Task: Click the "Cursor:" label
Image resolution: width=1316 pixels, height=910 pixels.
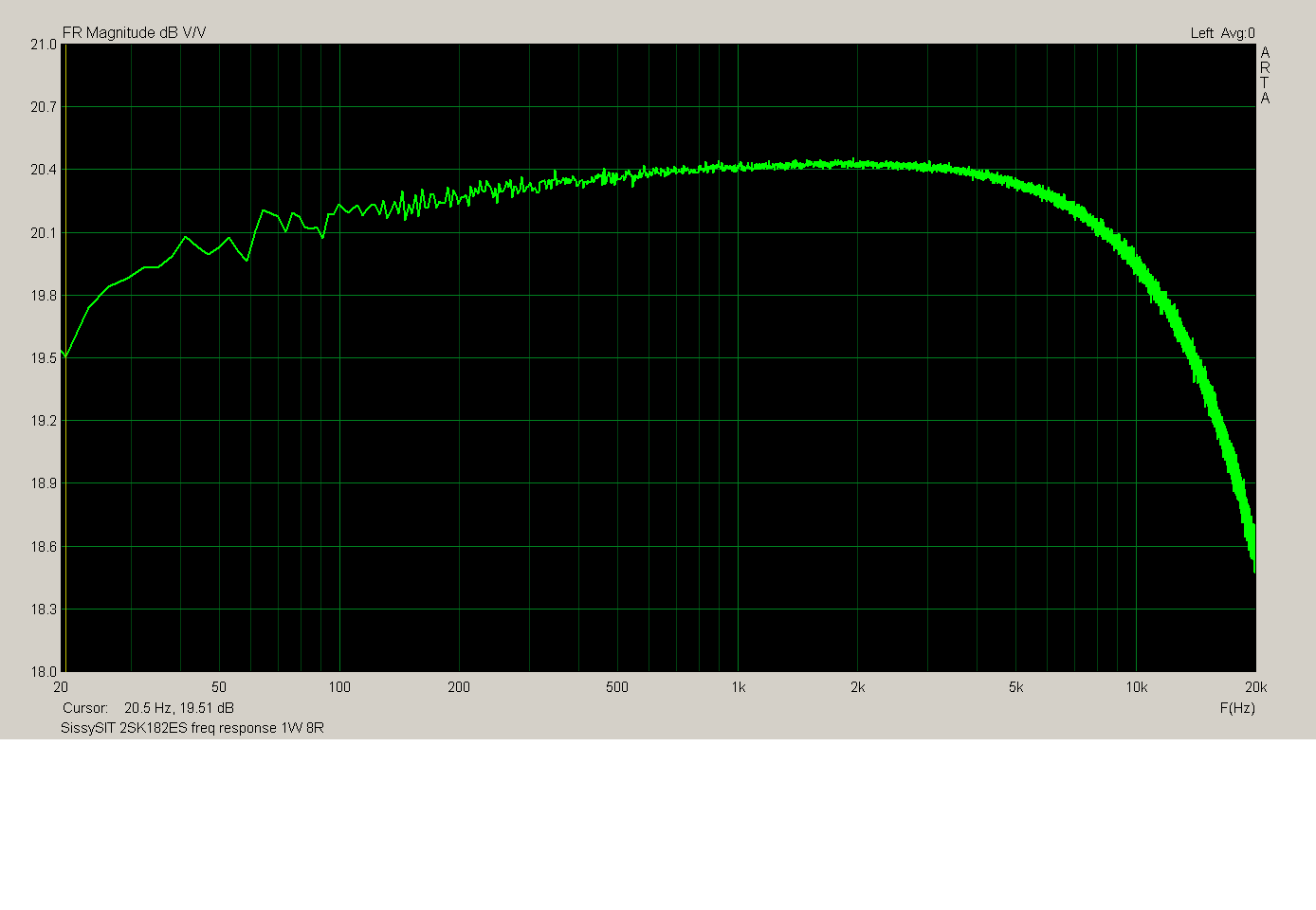Action: pos(85,708)
